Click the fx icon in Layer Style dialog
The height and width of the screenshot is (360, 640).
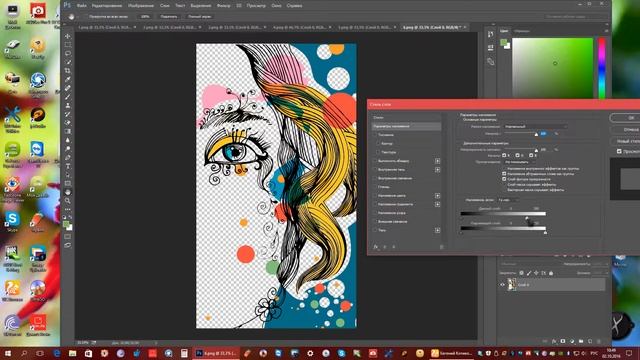click(x=376, y=247)
